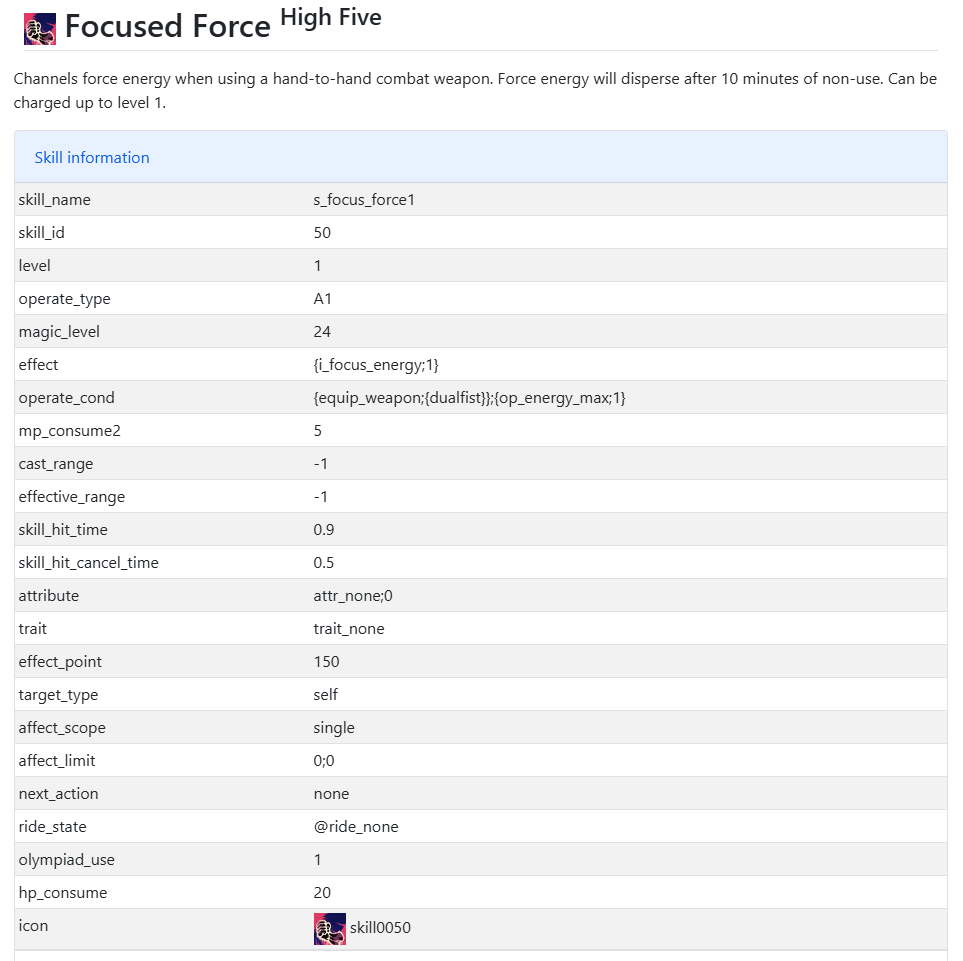Click the skill description paragraph text
The width and height of the screenshot is (963, 961).
pos(475,90)
